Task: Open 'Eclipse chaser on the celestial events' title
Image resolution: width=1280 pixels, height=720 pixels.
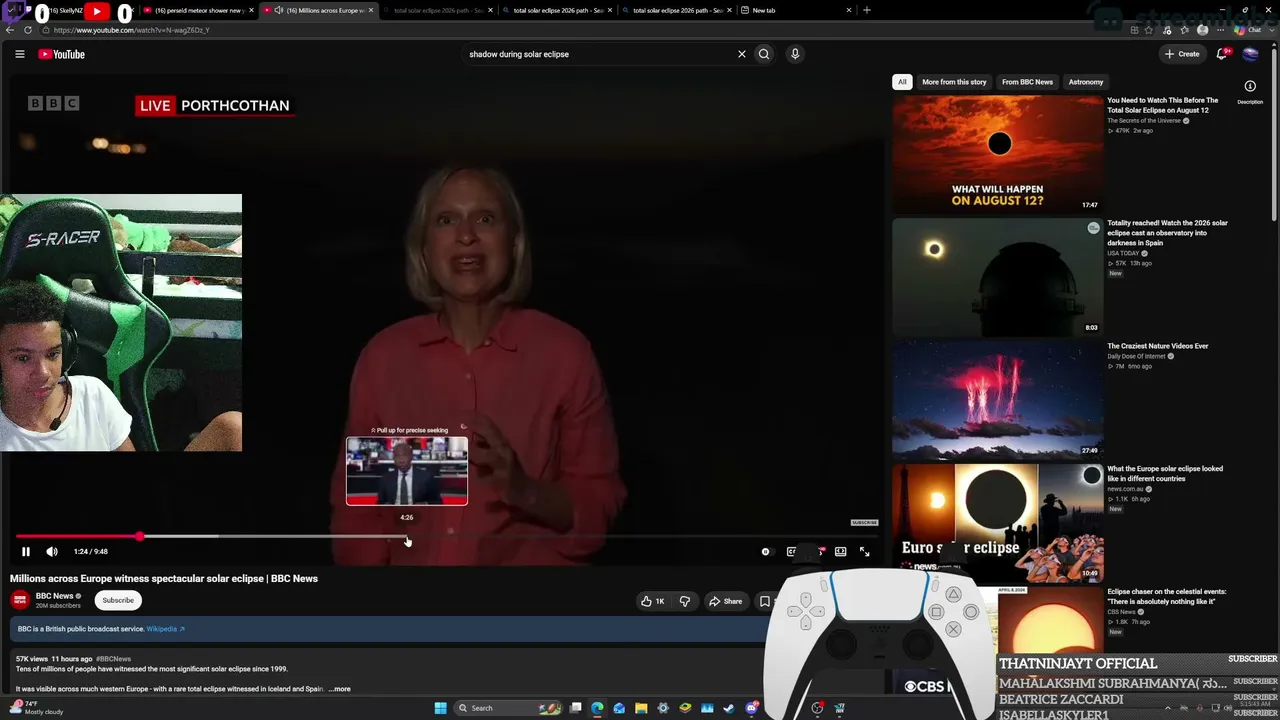Action: coord(1167,597)
